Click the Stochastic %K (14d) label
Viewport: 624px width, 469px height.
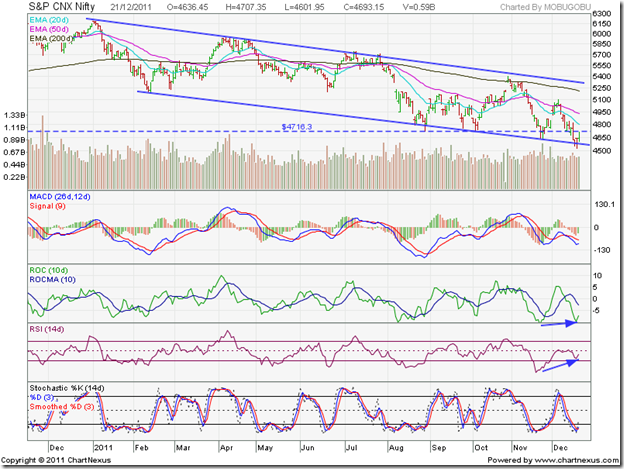(x=66, y=388)
